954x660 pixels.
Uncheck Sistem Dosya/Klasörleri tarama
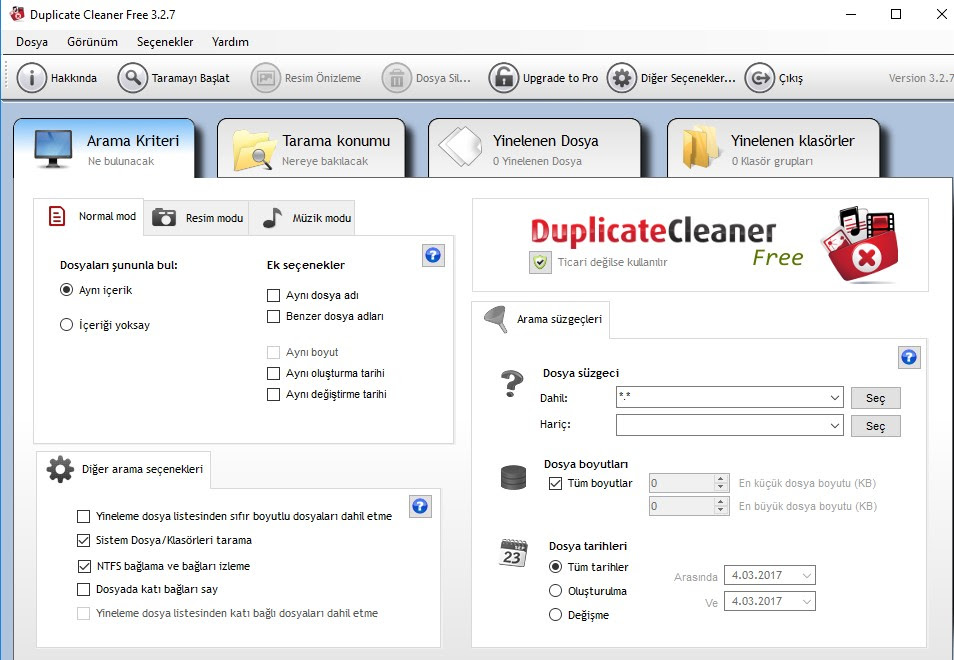coord(83,540)
